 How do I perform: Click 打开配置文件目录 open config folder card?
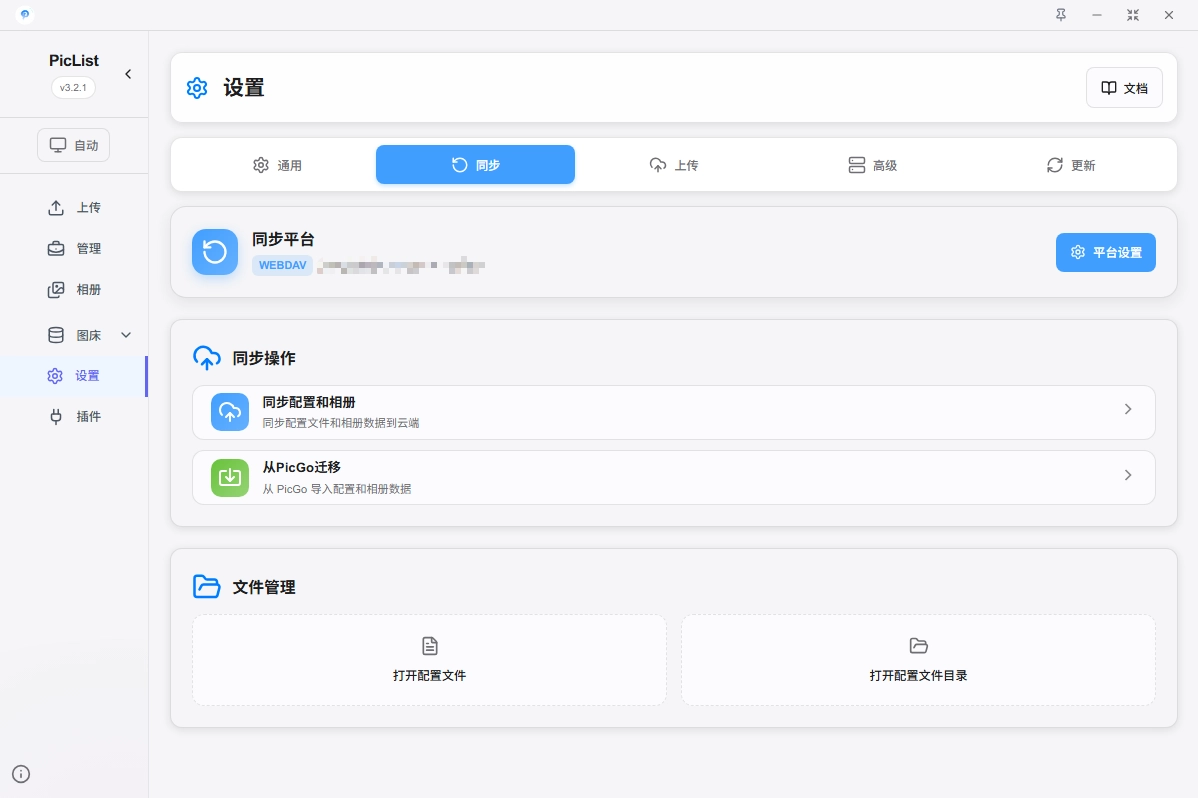click(x=918, y=660)
